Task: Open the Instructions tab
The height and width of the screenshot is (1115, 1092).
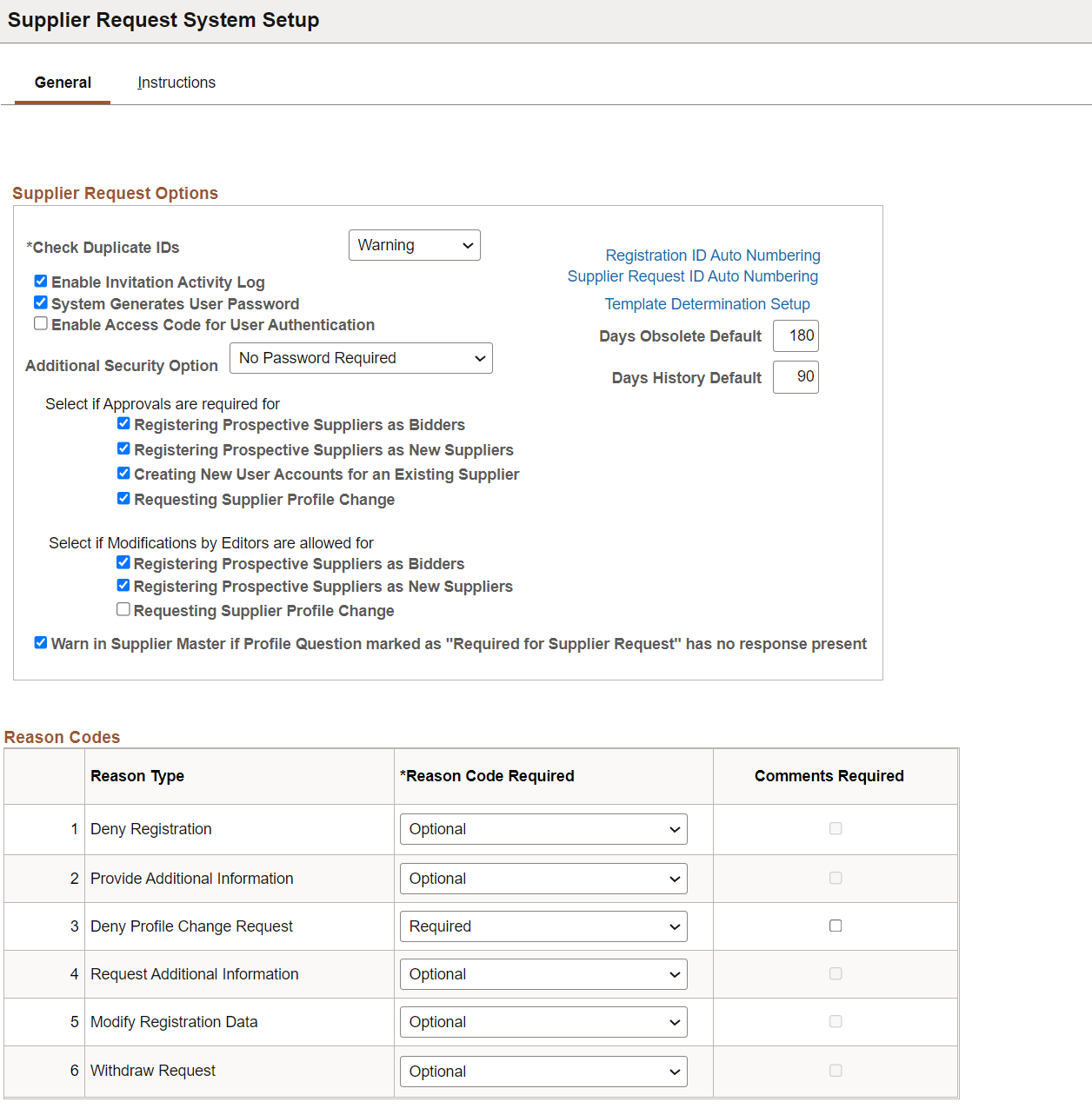Action: pyautogui.click(x=176, y=83)
